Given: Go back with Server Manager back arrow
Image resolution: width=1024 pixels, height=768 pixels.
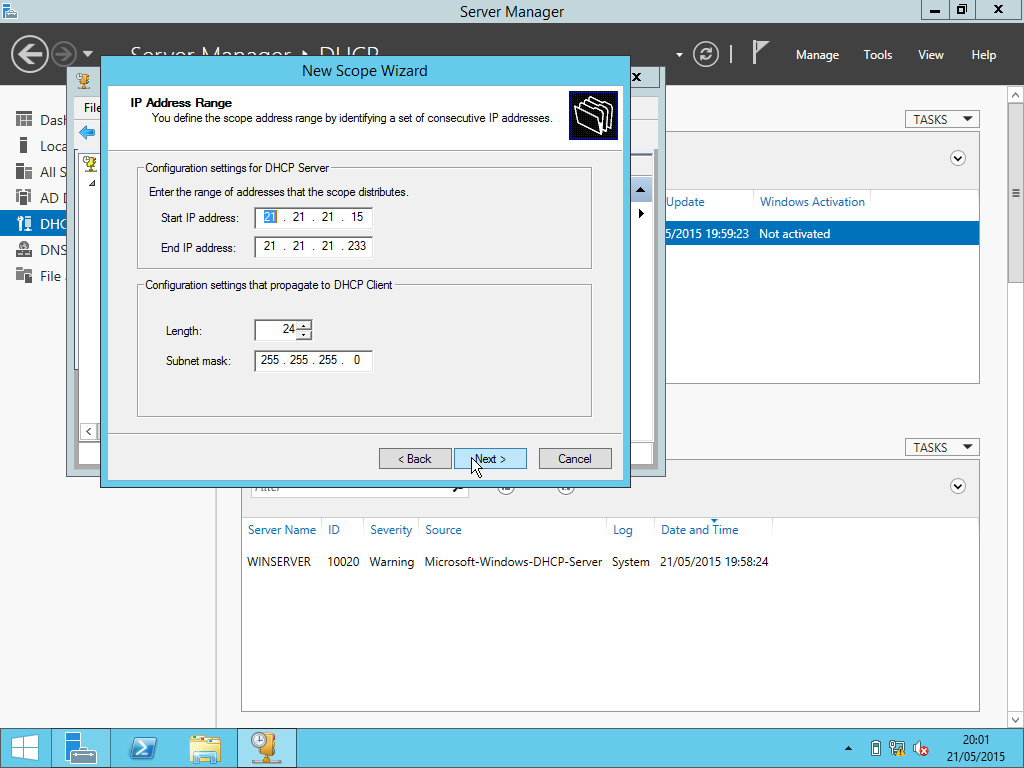Looking at the screenshot, I should click(29, 54).
